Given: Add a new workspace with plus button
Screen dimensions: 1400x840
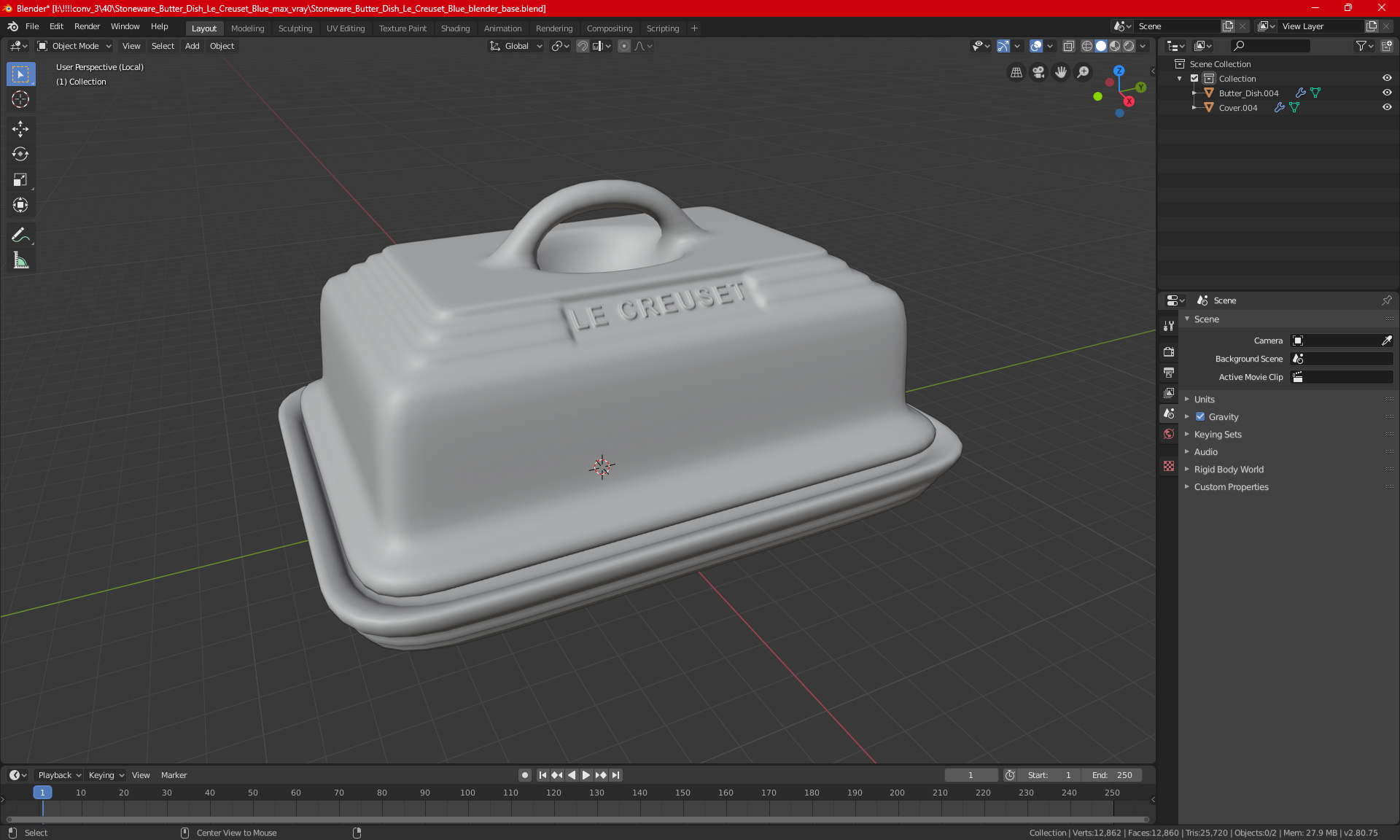Looking at the screenshot, I should tap(694, 28).
